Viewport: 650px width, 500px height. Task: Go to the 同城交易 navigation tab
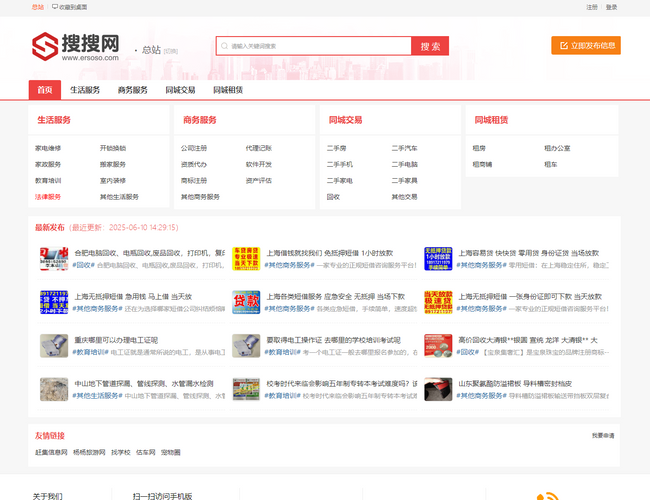pyautogui.click(x=180, y=90)
